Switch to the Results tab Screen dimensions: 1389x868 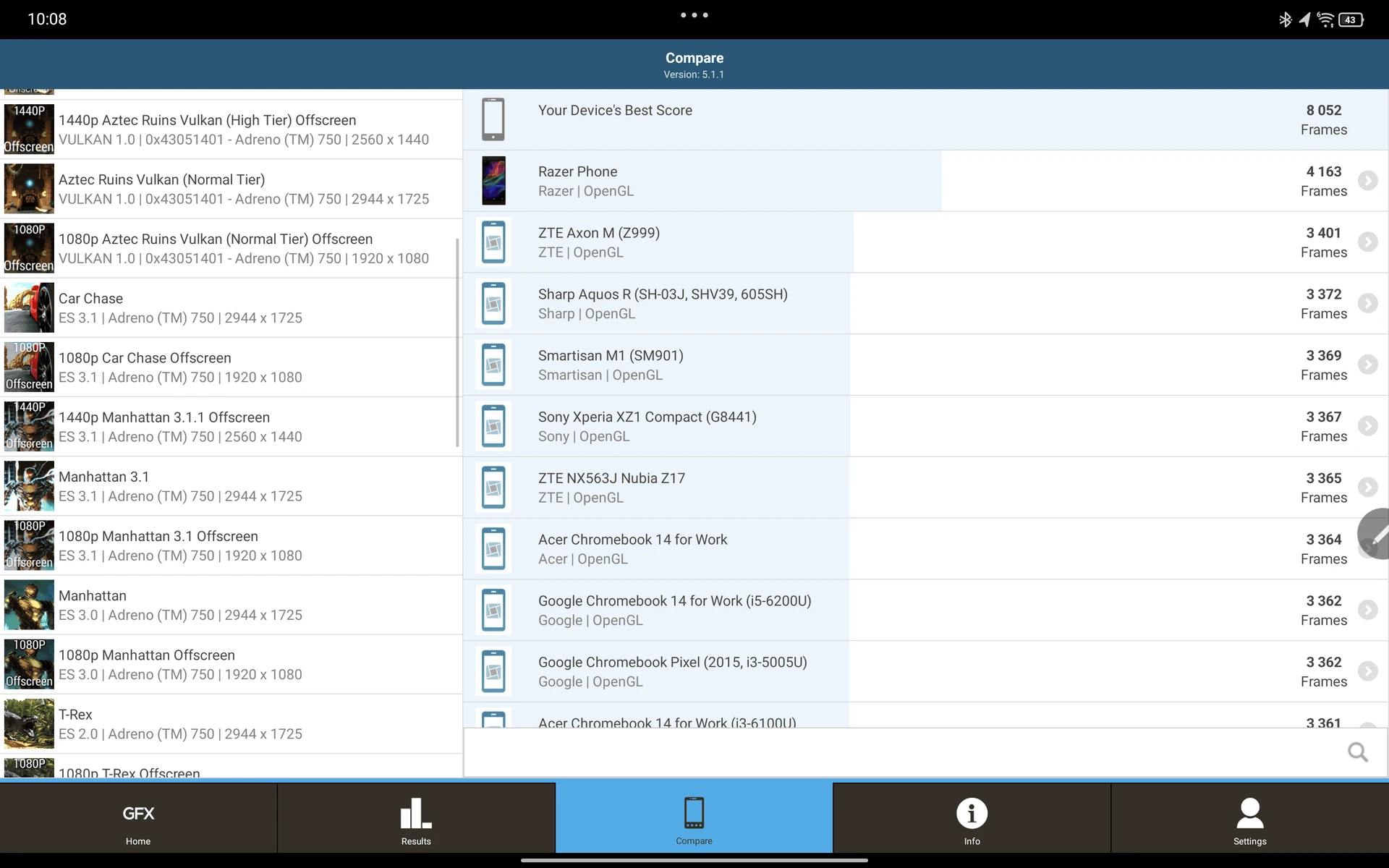point(416,818)
